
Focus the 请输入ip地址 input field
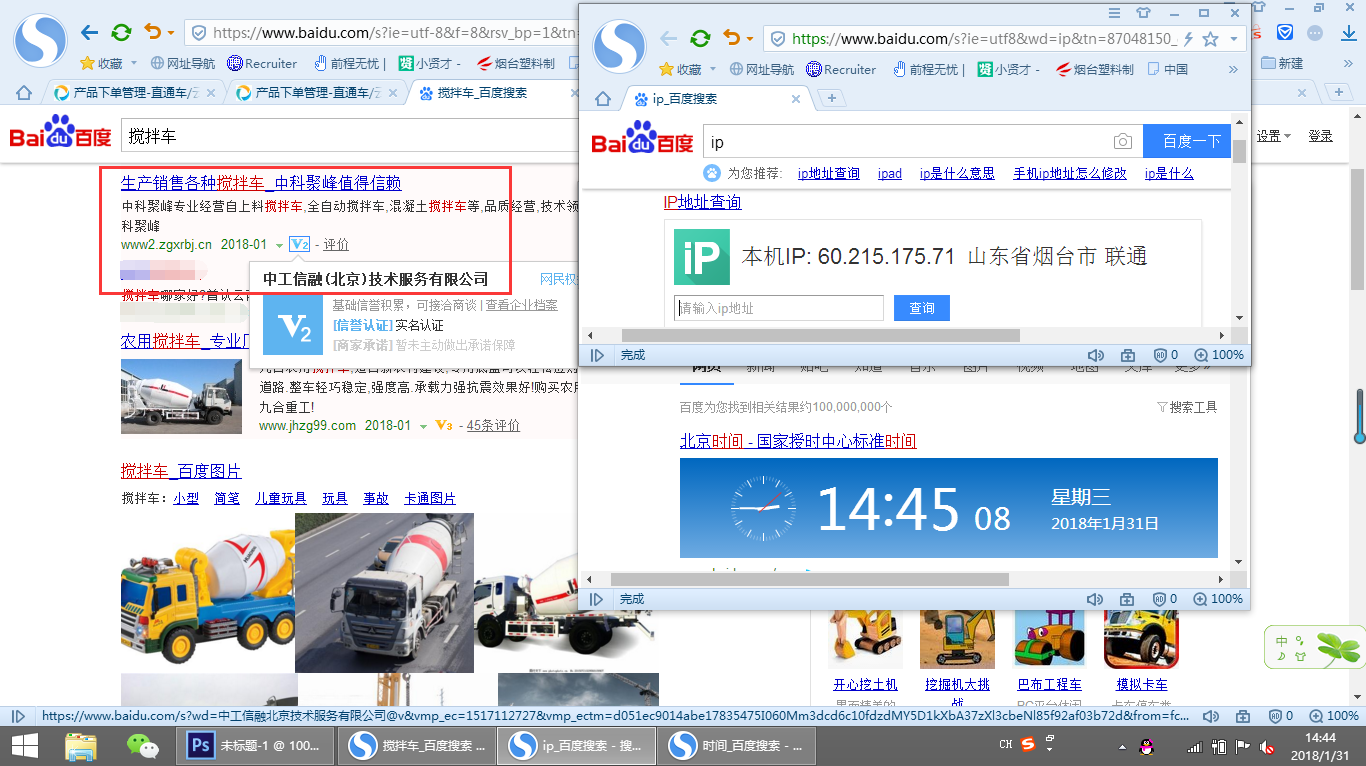click(x=779, y=308)
